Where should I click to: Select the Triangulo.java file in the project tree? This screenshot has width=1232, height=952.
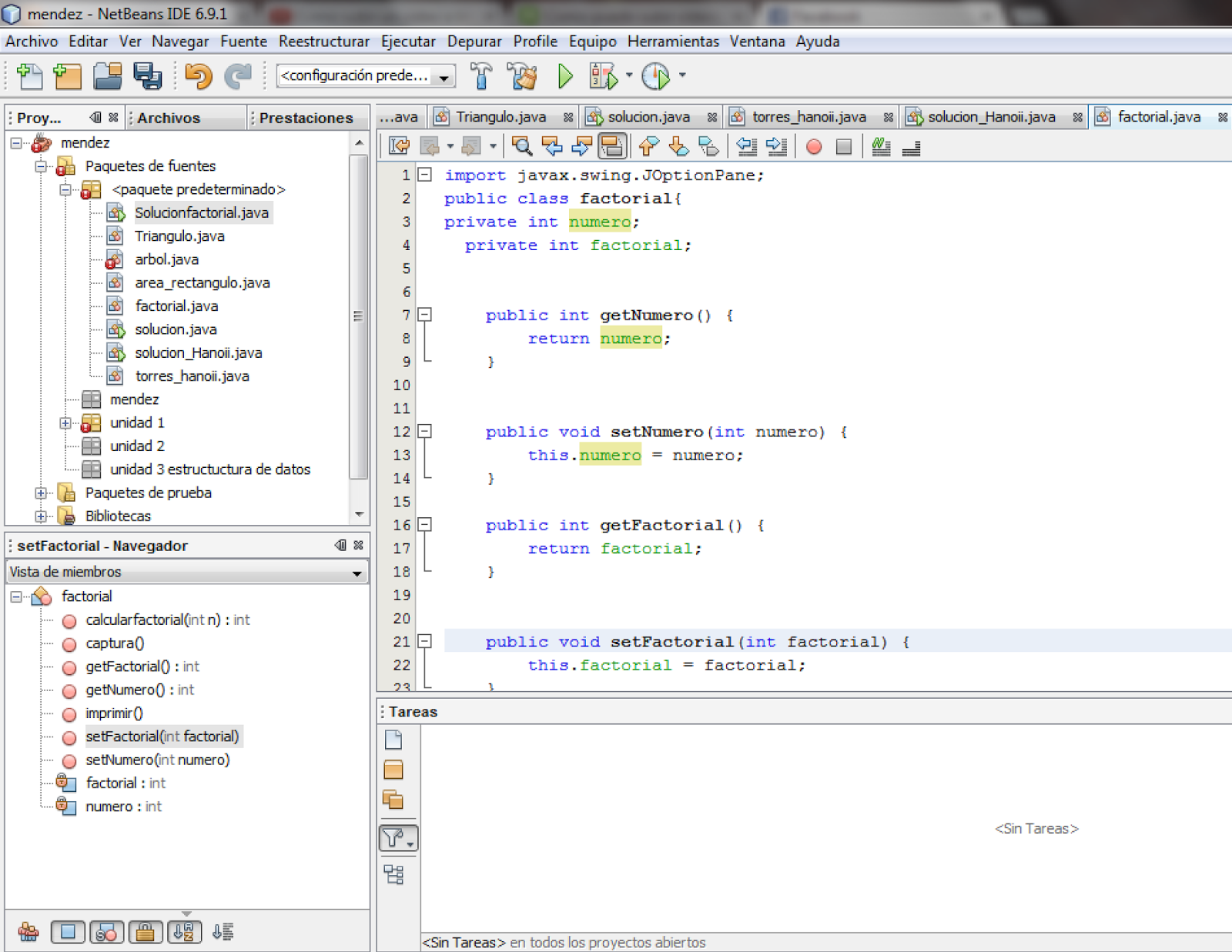(x=179, y=235)
